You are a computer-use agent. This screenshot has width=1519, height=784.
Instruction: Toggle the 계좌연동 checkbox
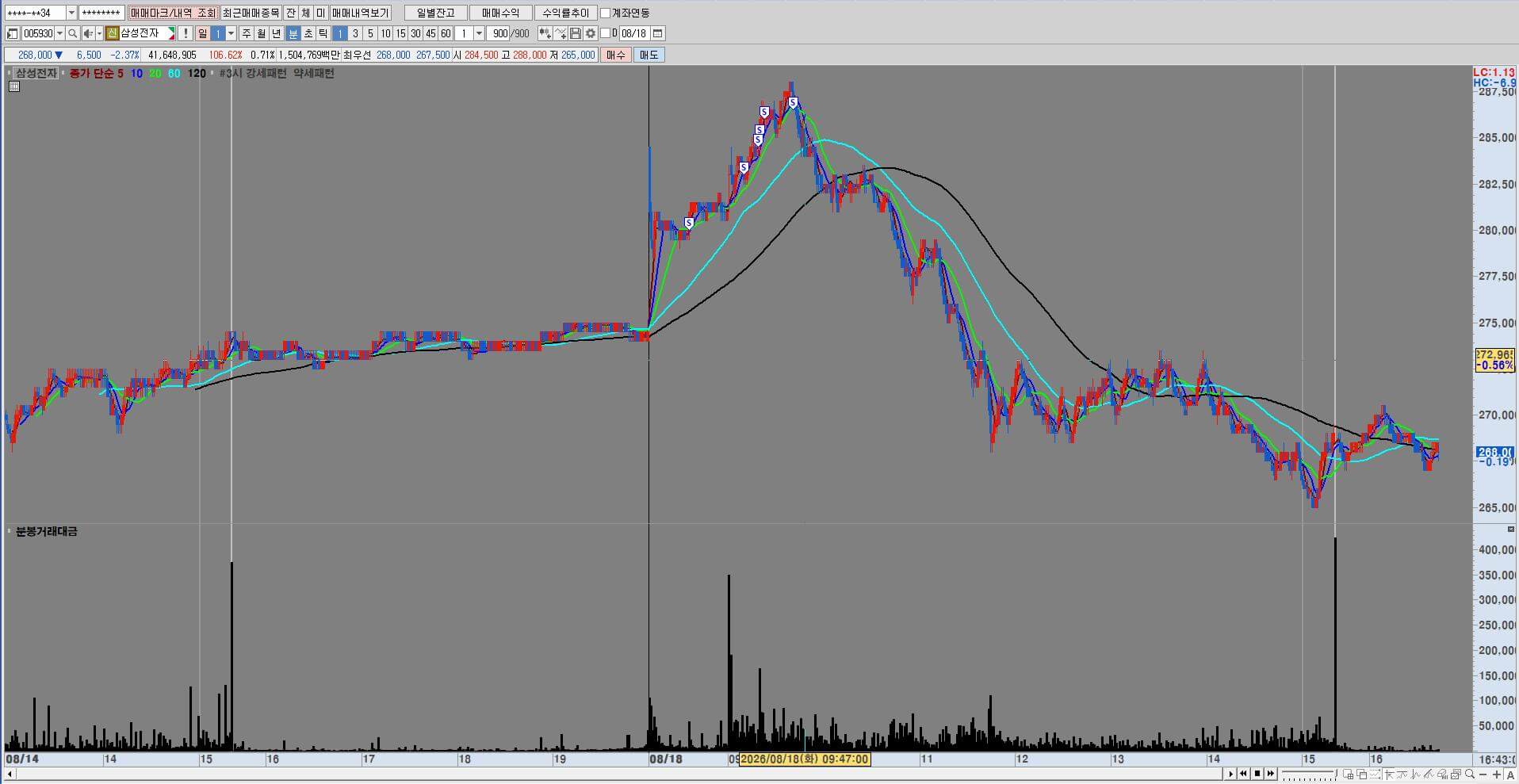click(605, 13)
